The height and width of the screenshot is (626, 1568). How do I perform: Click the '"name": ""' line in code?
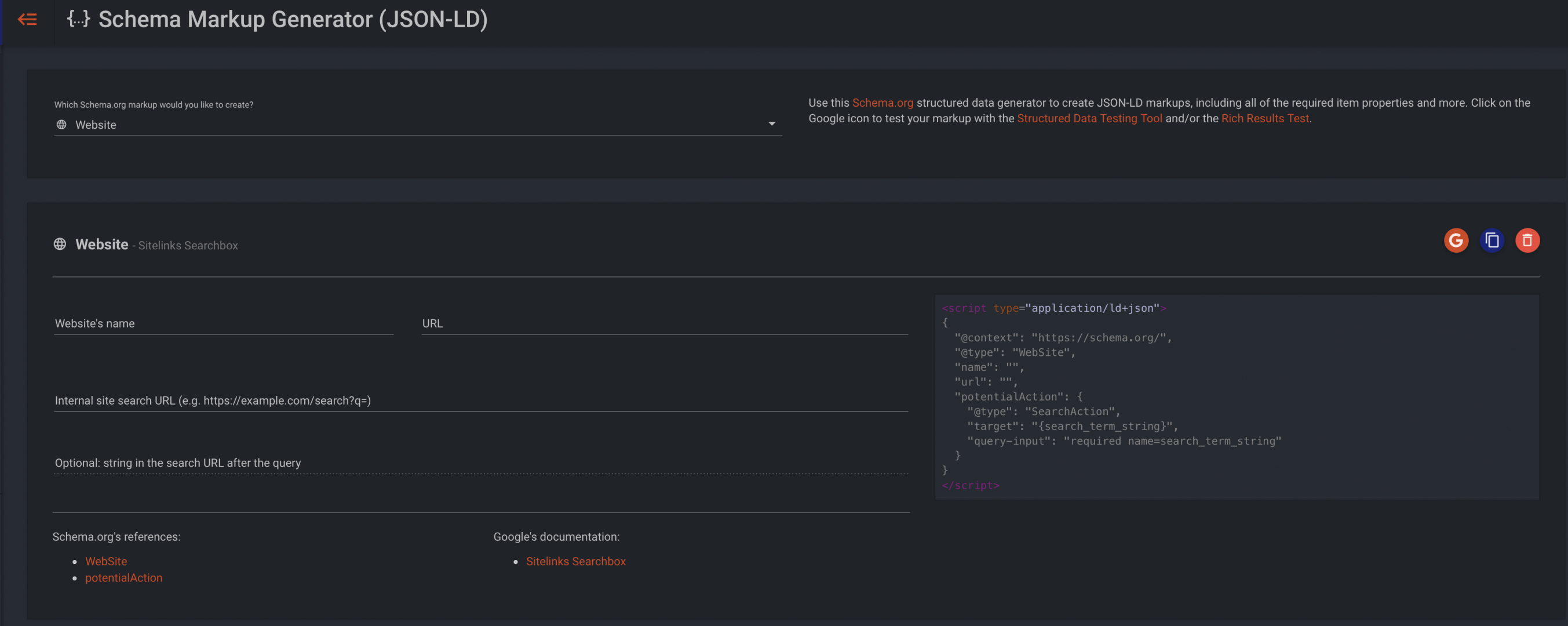coord(989,367)
